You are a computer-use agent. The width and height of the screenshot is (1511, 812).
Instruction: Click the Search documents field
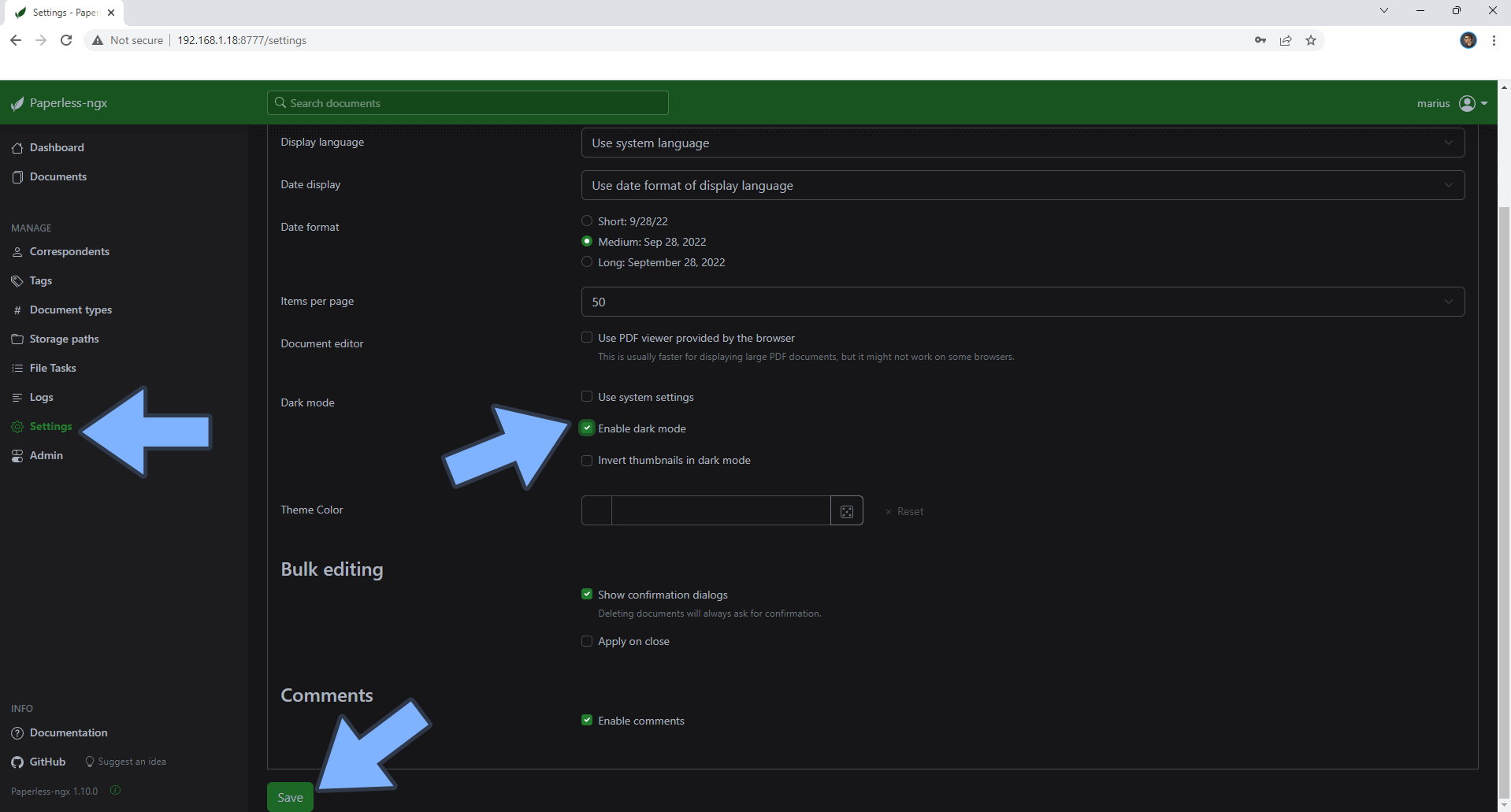[x=467, y=102]
